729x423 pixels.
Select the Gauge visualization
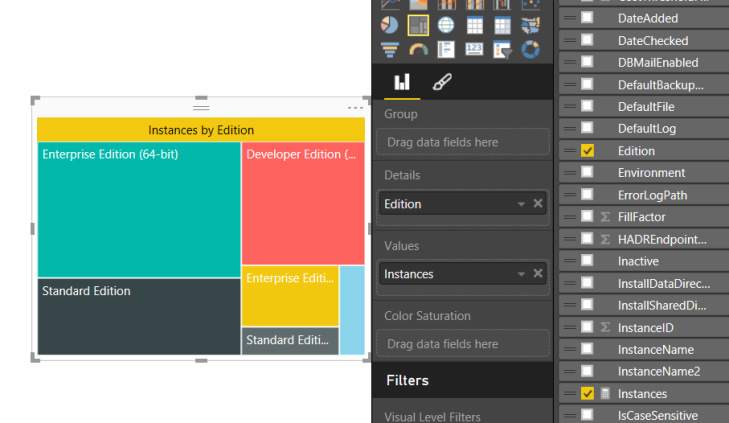pos(418,49)
